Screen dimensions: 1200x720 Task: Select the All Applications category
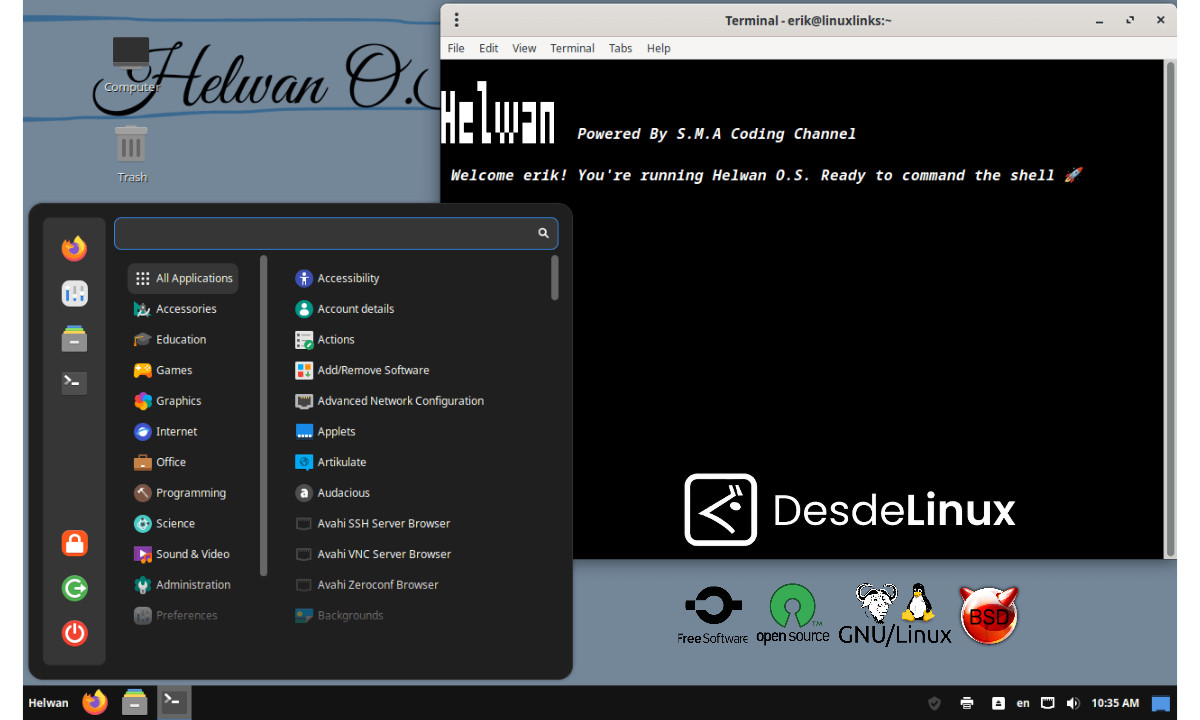click(183, 278)
